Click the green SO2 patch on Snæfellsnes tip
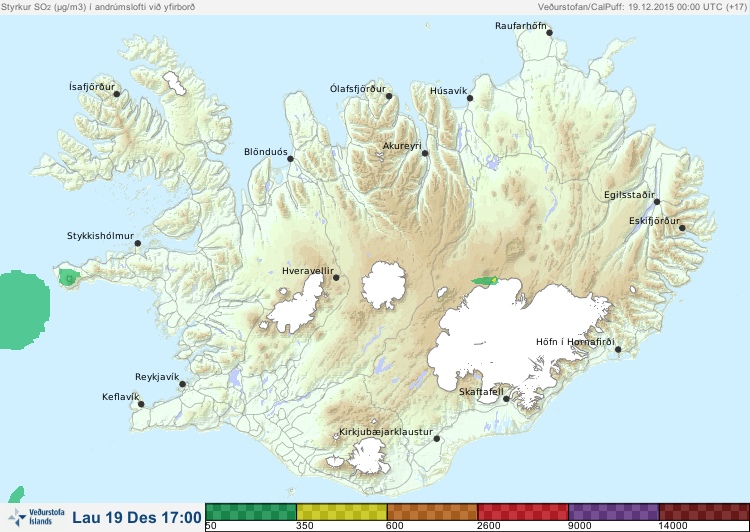This screenshot has height=532, width=750. pos(68,277)
